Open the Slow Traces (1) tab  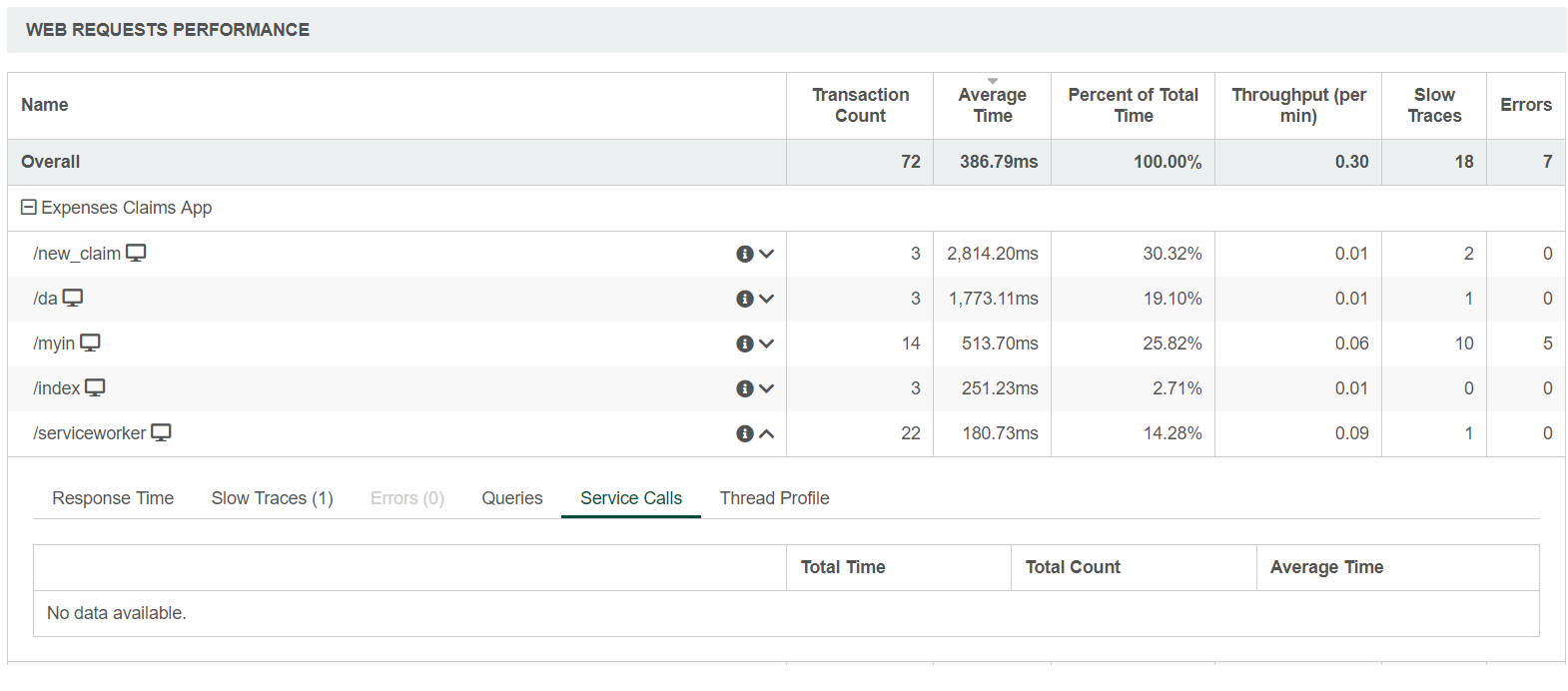pyautogui.click(x=272, y=498)
